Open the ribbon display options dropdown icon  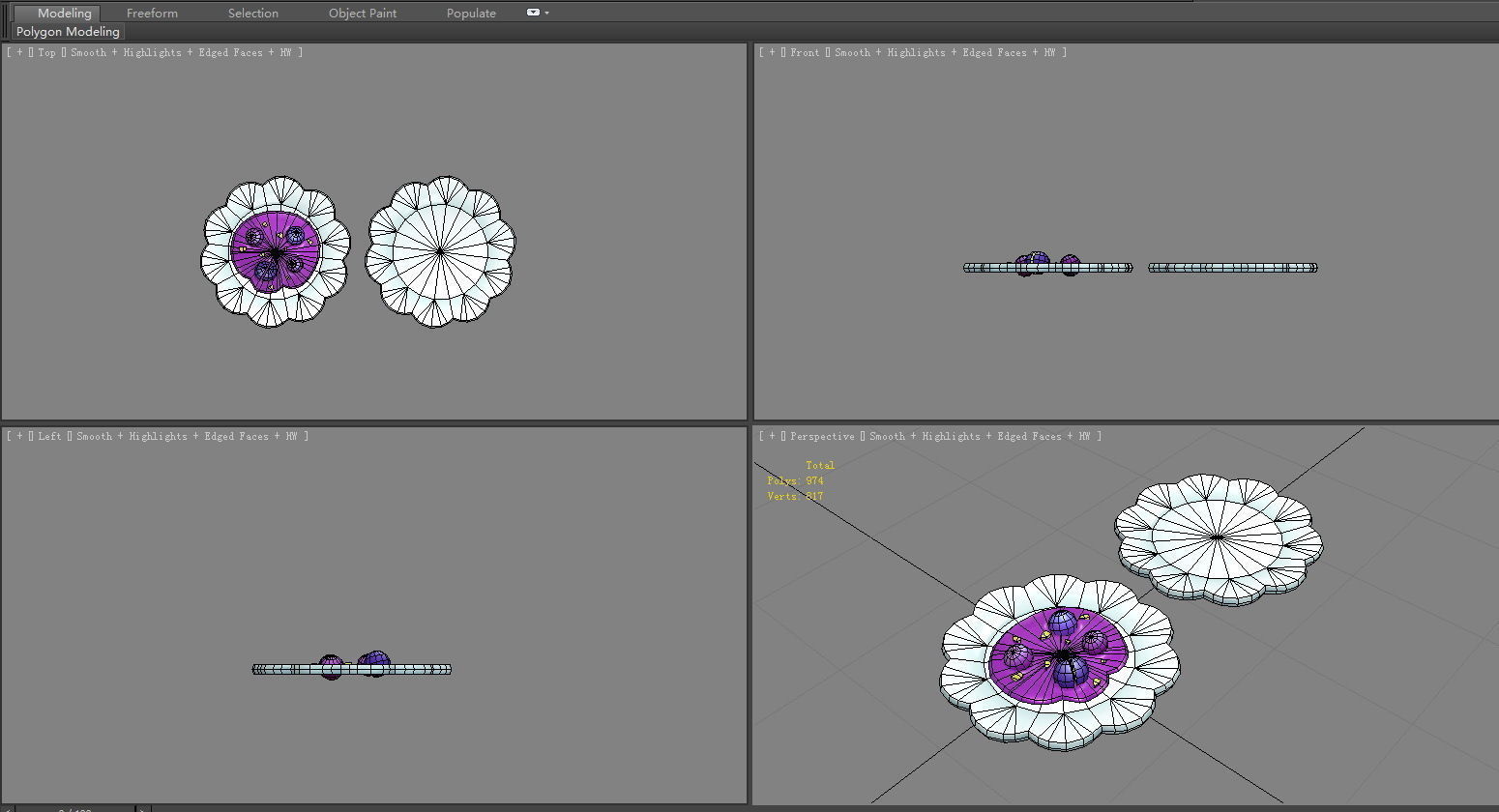tap(537, 13)
